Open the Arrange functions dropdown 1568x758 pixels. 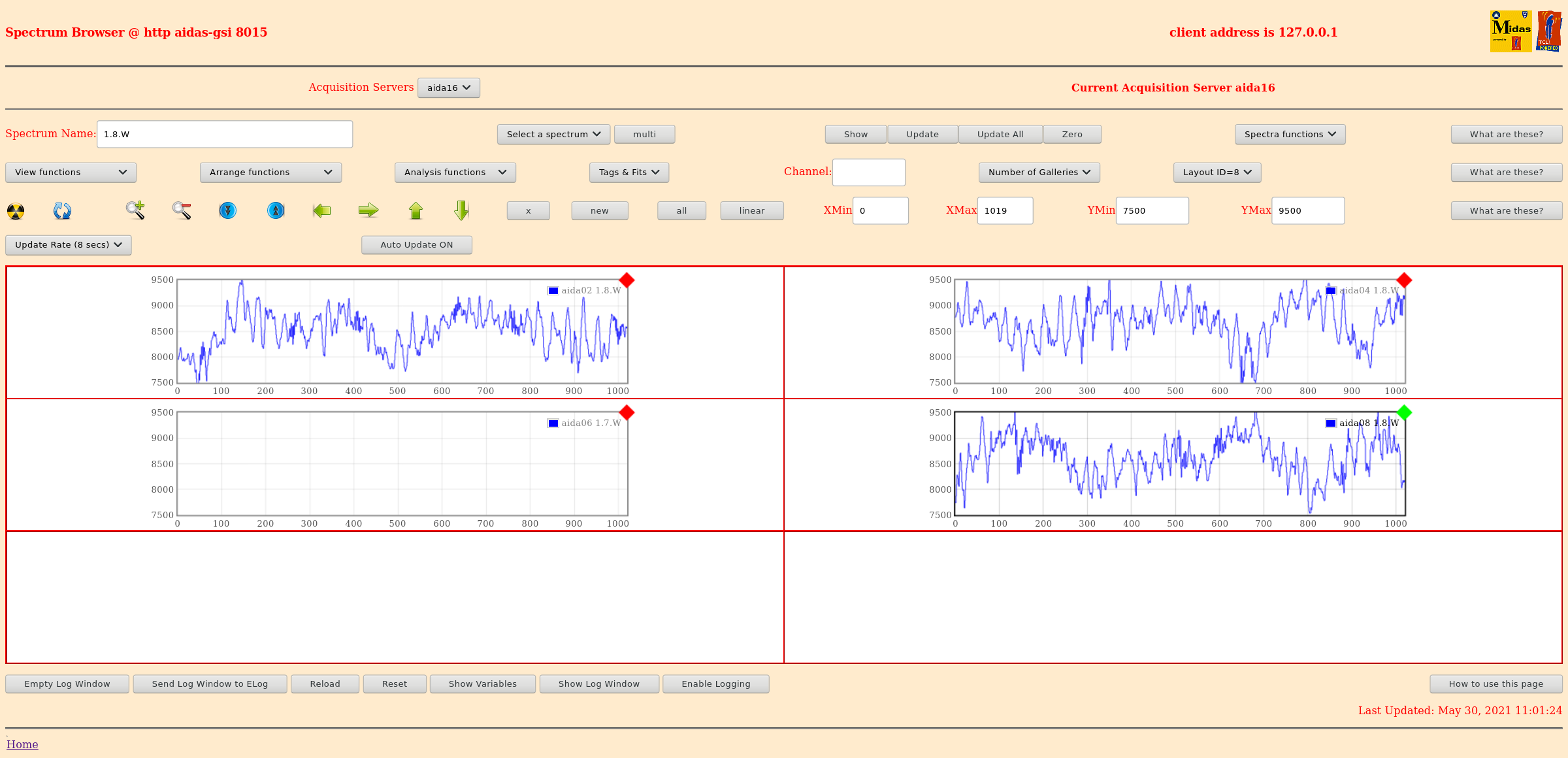coord(270,173)
